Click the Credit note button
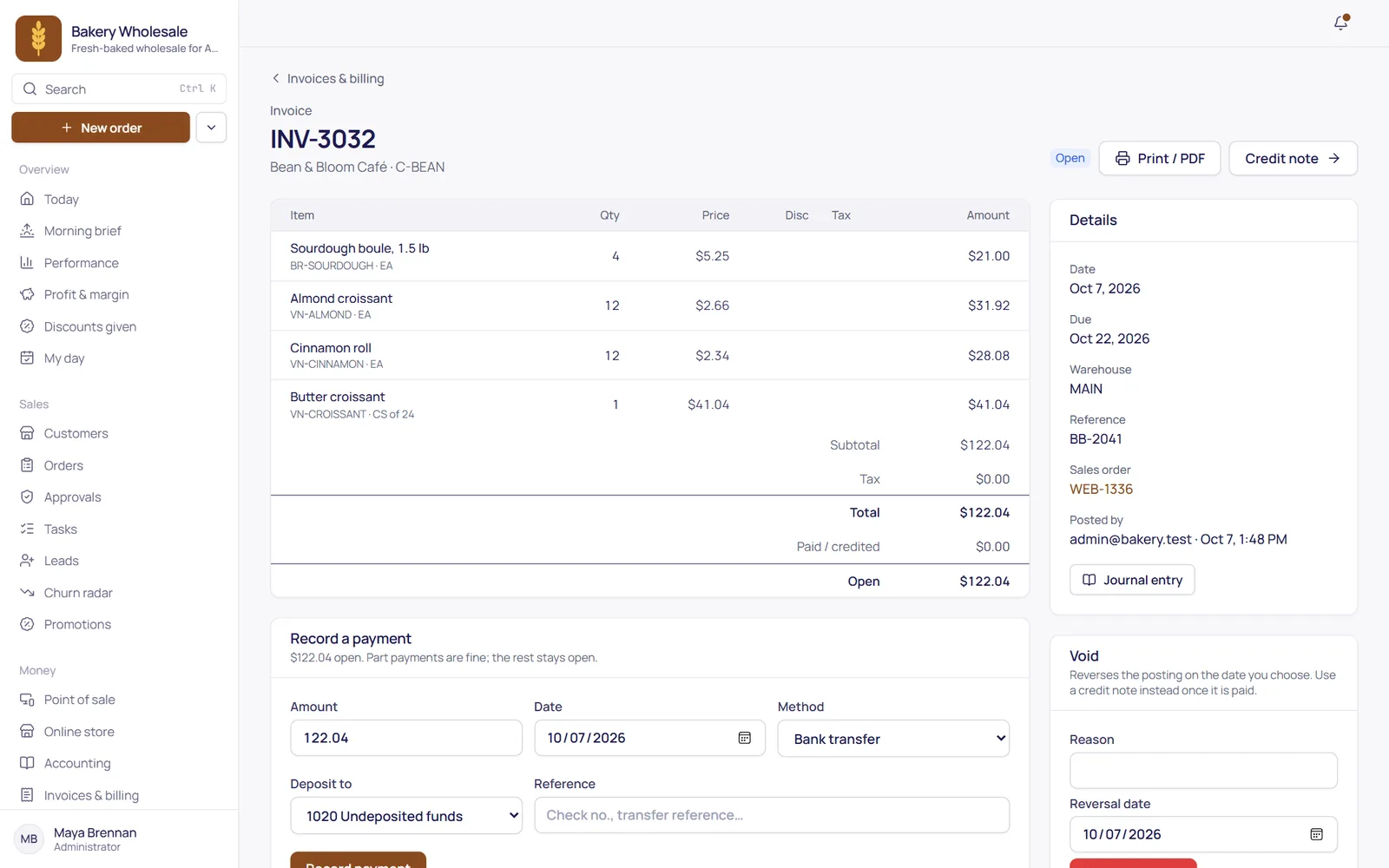This screenshot has height=868, width=1389. 1293,158
